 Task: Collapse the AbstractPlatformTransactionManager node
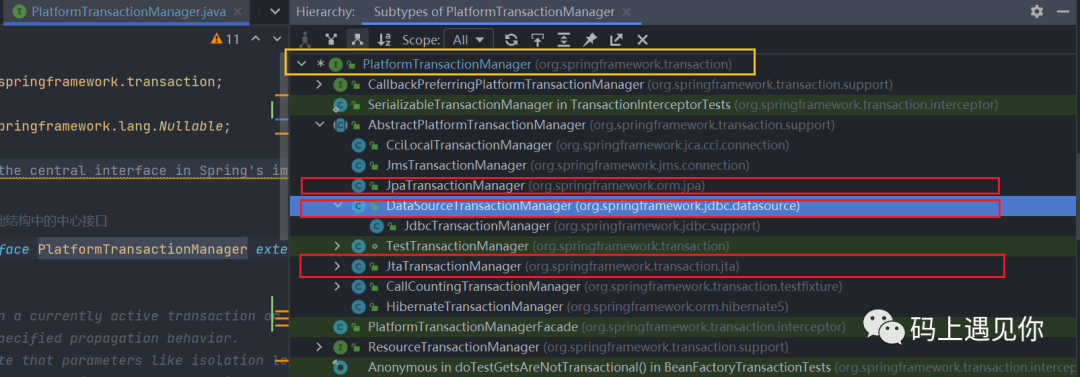tap(320, 125)
